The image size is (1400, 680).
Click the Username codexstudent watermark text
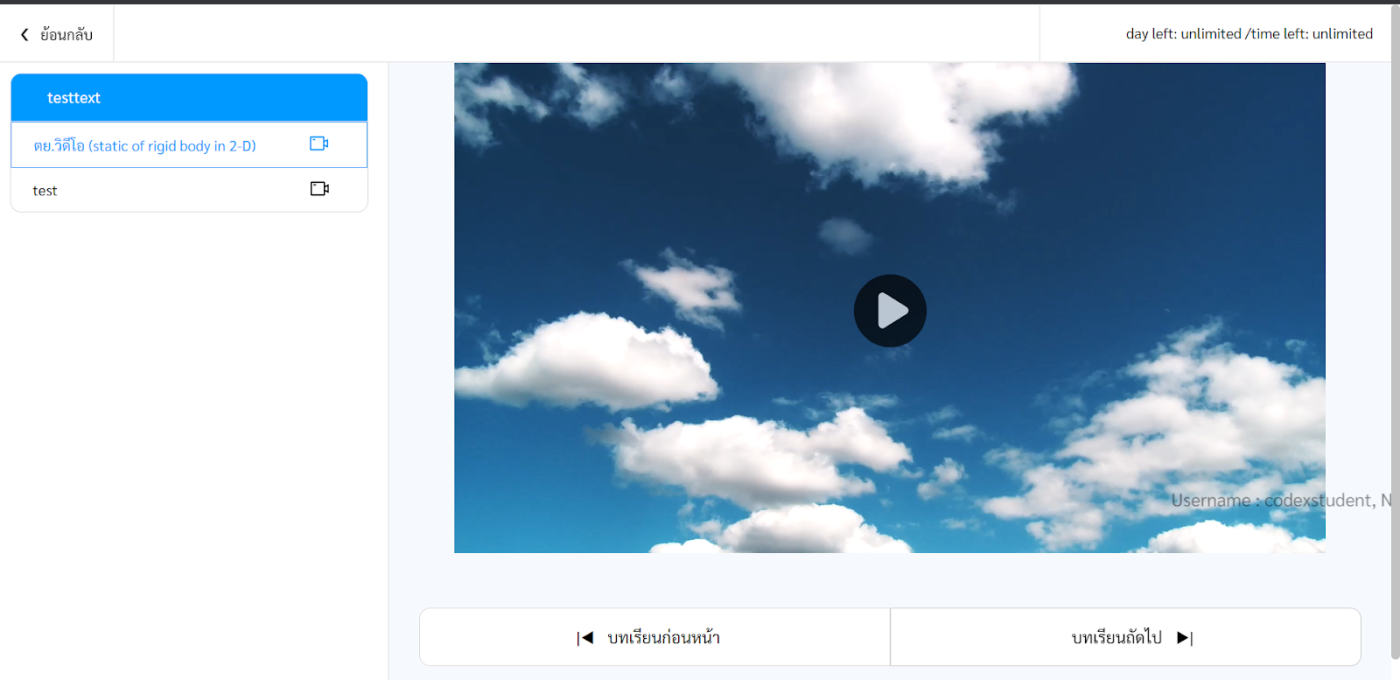tap(1280, 500)
